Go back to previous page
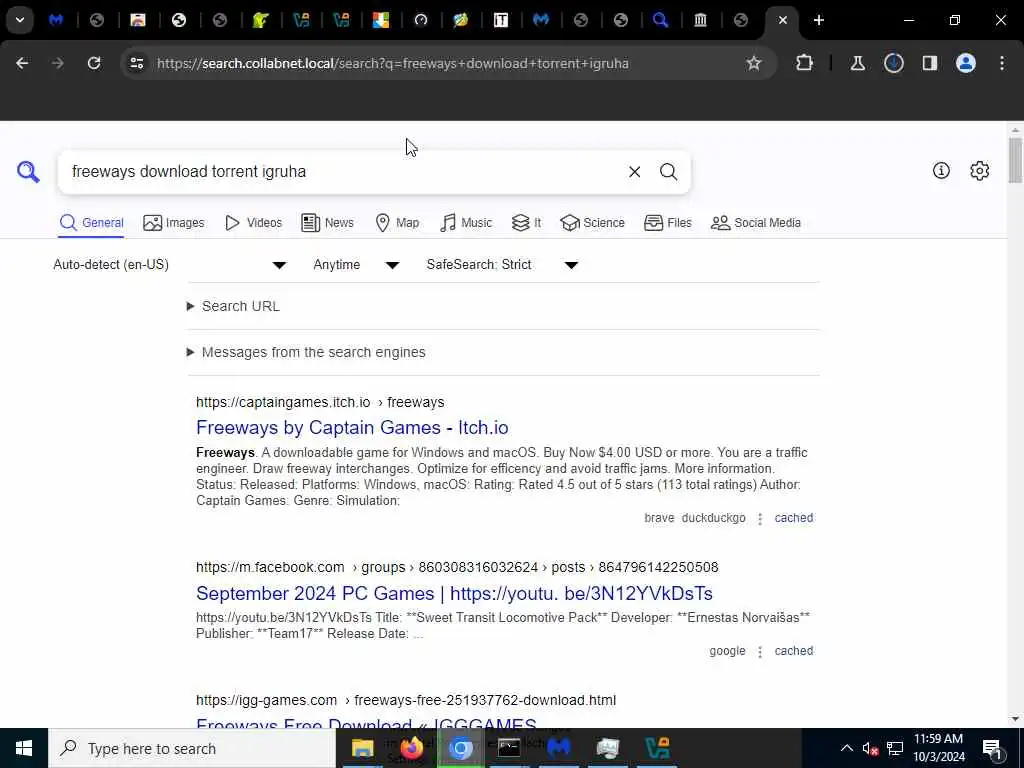The width and height of the screenshot is (1024, 768). pyautogui.click(x=22, y=63)
